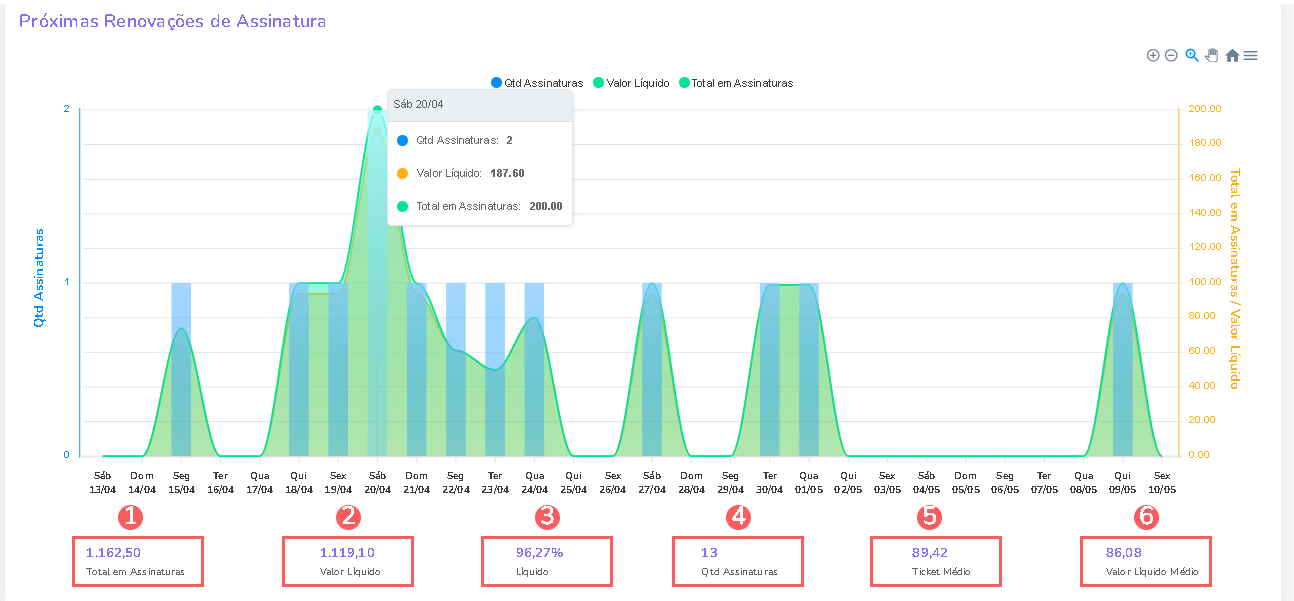The width and height of the screenshot is (1294, 601).
Task: Click the Dom 21/04 axis label
Action: [x=416, y=482]
